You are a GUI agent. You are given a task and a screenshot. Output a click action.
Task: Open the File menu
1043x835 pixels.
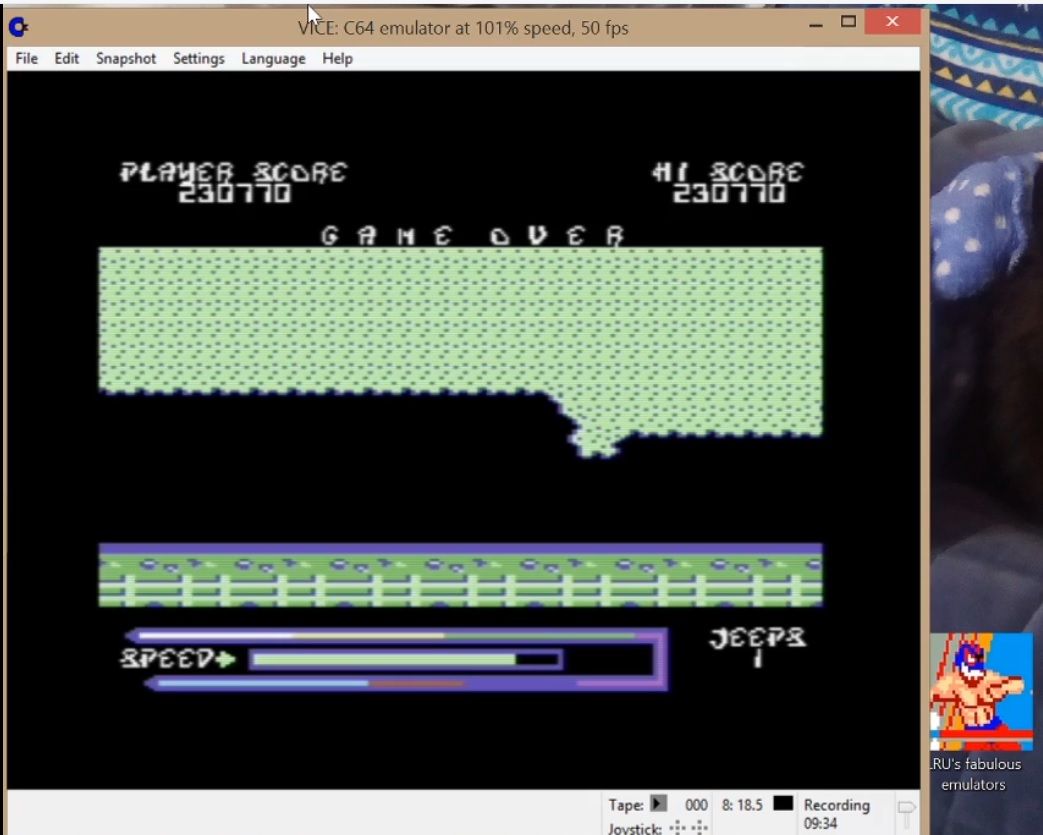coord(27,59)
